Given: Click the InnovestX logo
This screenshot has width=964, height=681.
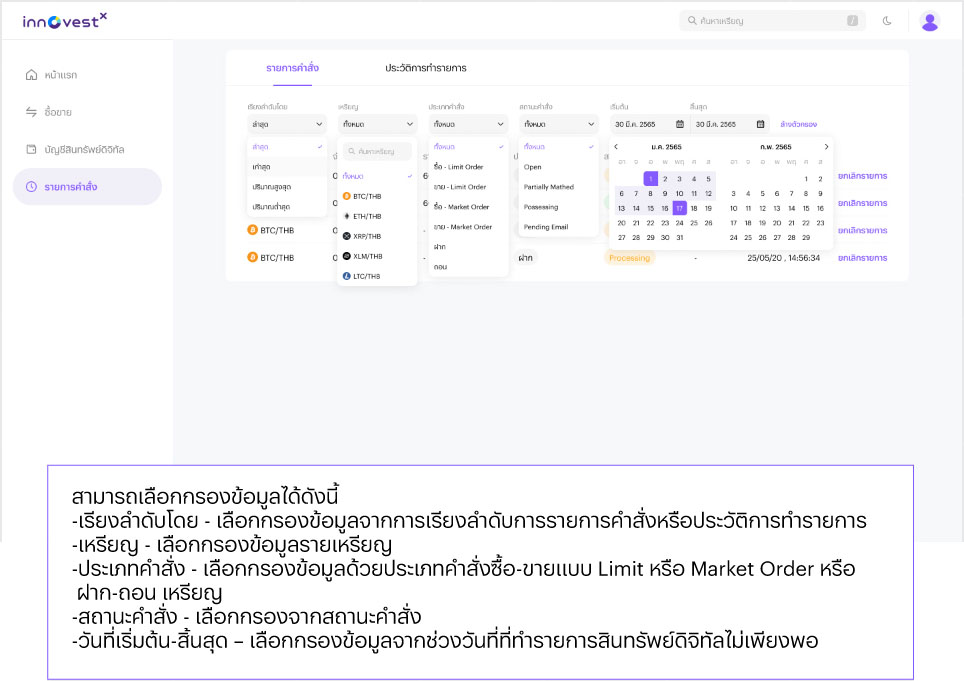Looking at the screenshot, I should click(65, 21).
